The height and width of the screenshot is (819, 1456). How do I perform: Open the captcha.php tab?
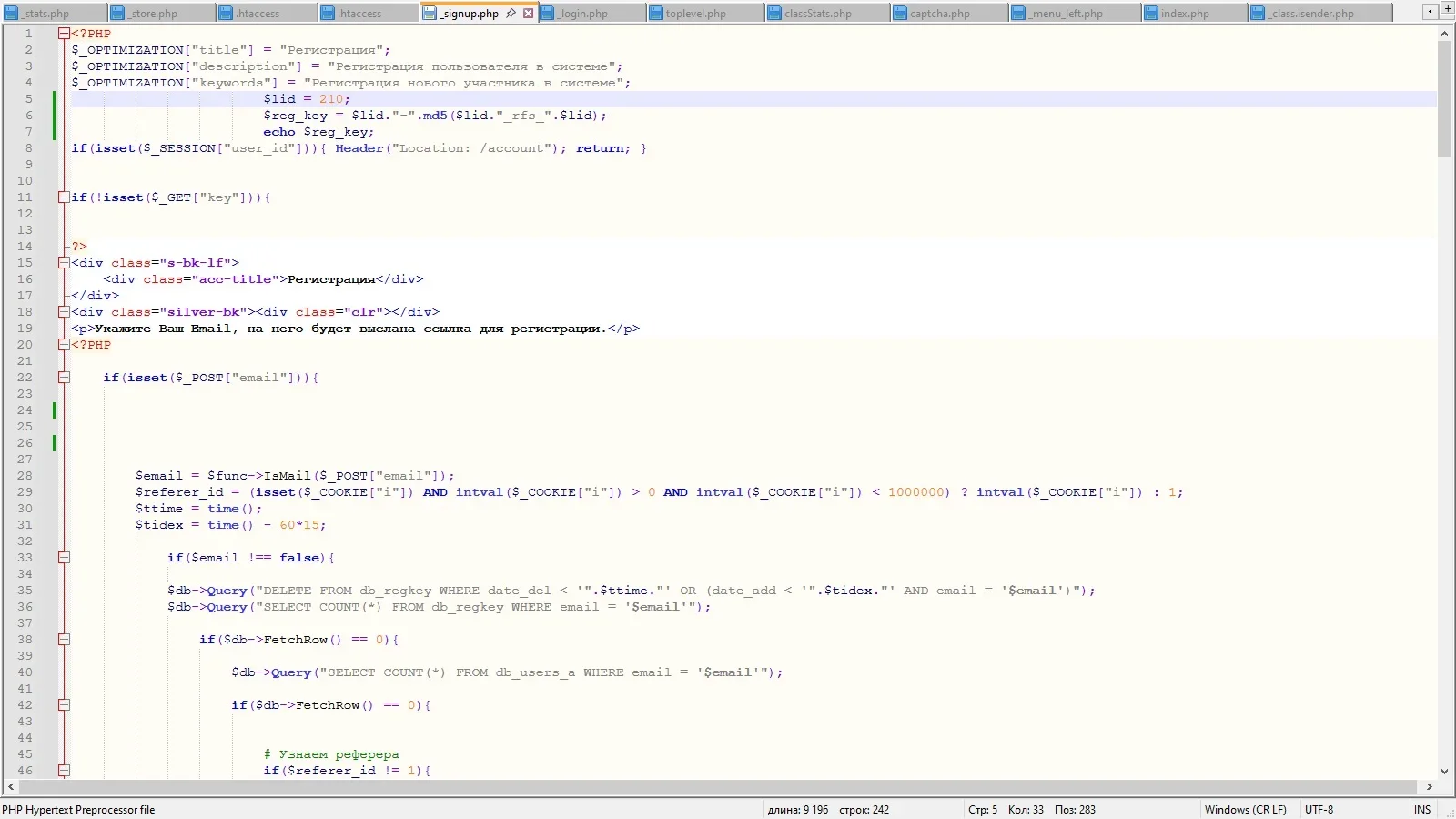[950, 14]
